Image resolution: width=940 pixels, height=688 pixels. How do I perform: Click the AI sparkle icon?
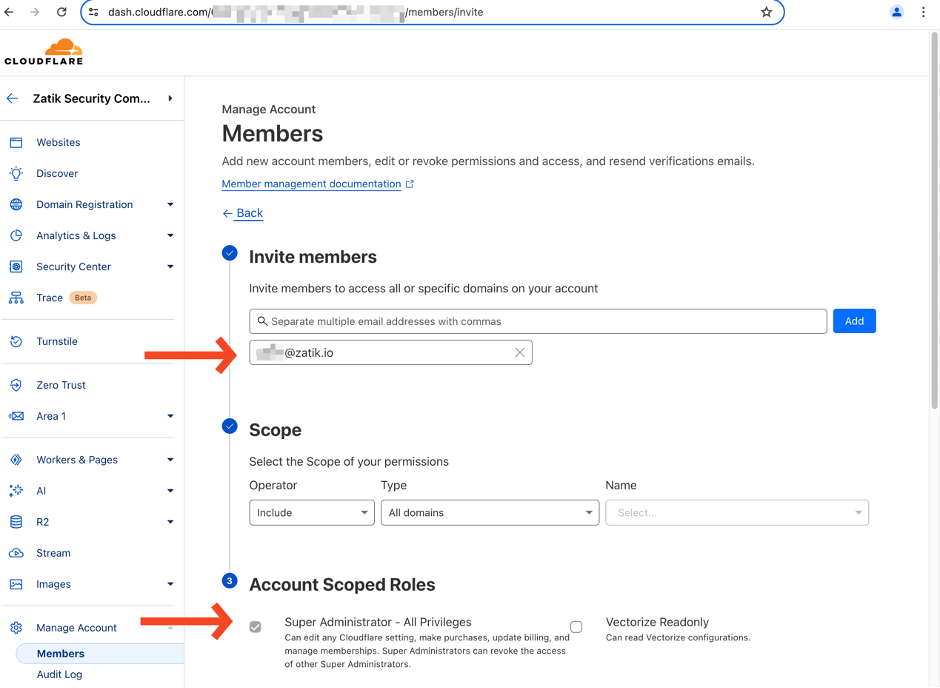[x=16, y=491]
